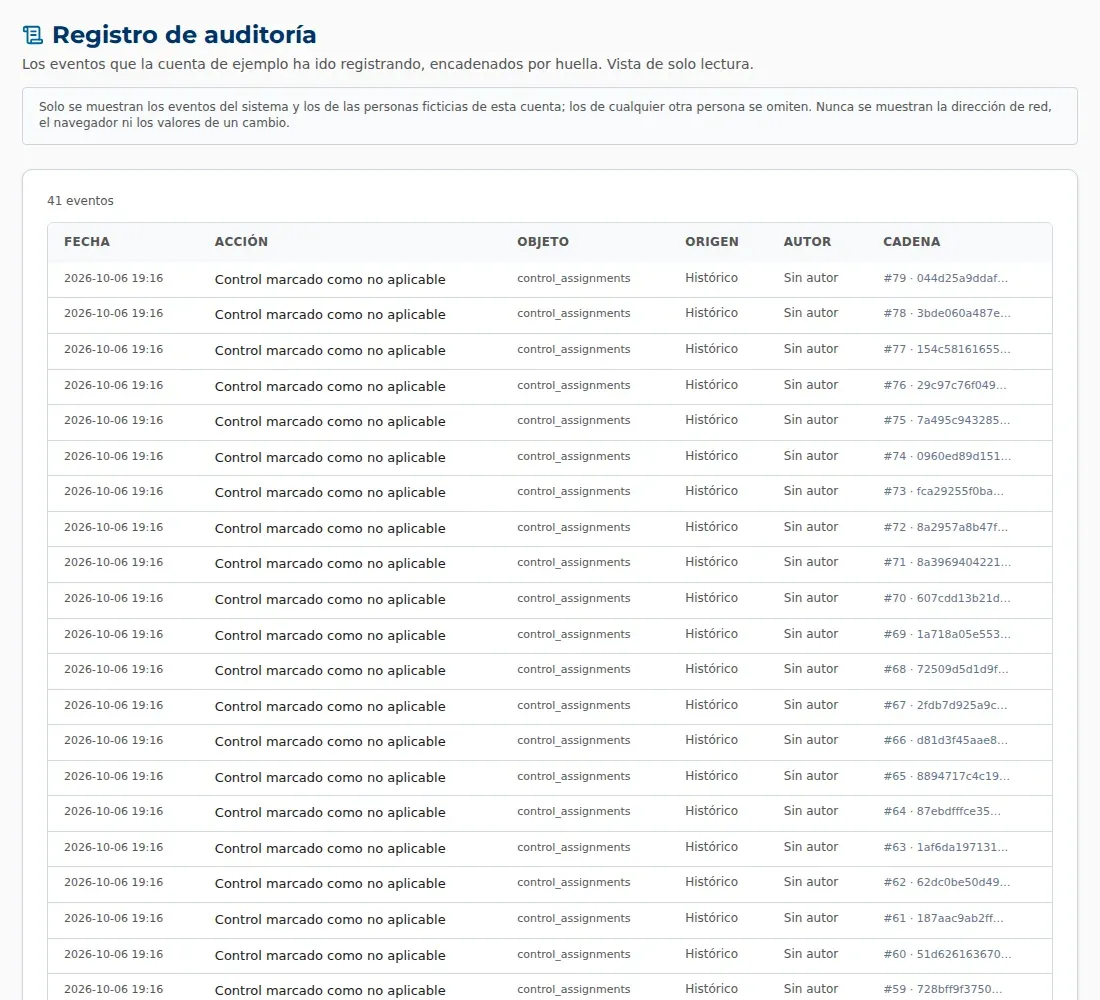
Task: Click the audit log scroll icon beside the title
Action: (x=32, y=35)
